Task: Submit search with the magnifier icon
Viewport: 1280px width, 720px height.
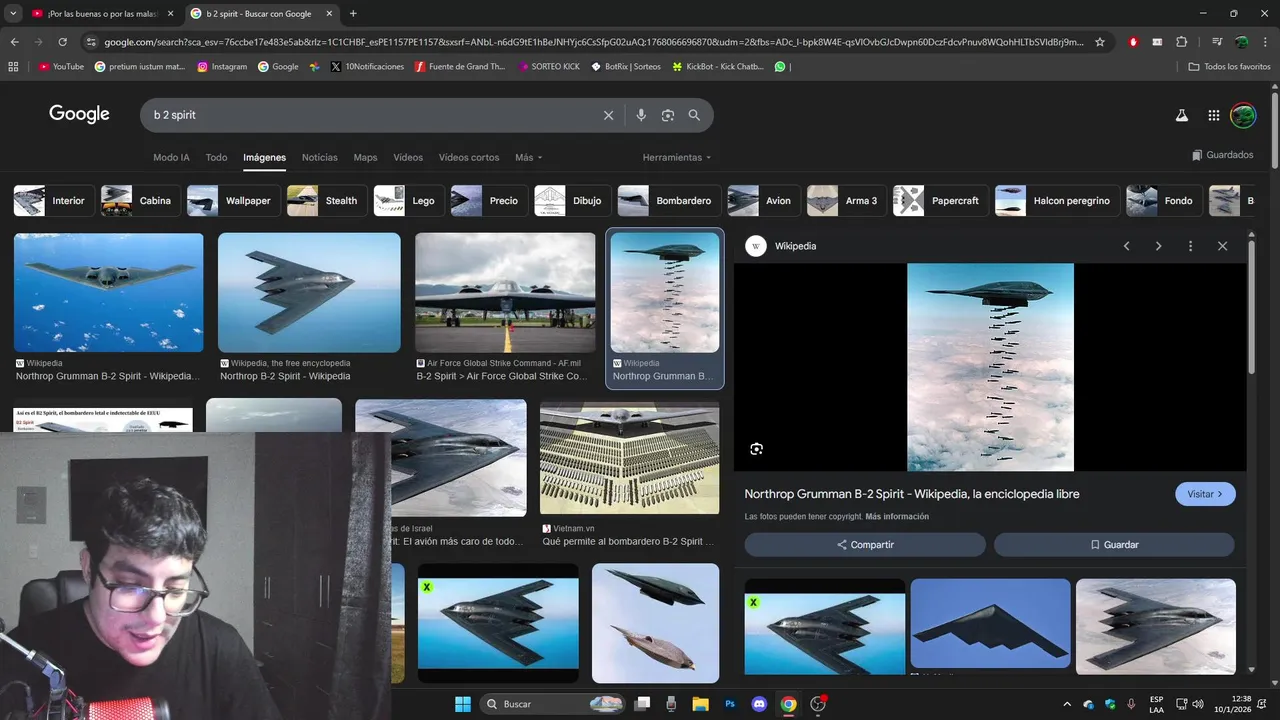Action: (694, 115)
